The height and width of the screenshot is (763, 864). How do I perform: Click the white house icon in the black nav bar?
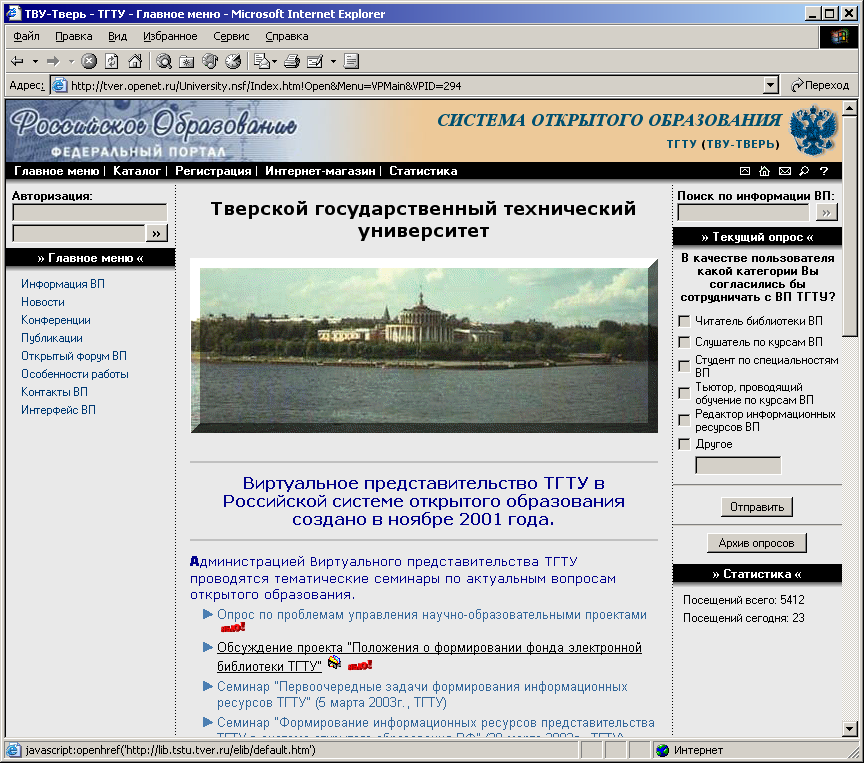764,171
